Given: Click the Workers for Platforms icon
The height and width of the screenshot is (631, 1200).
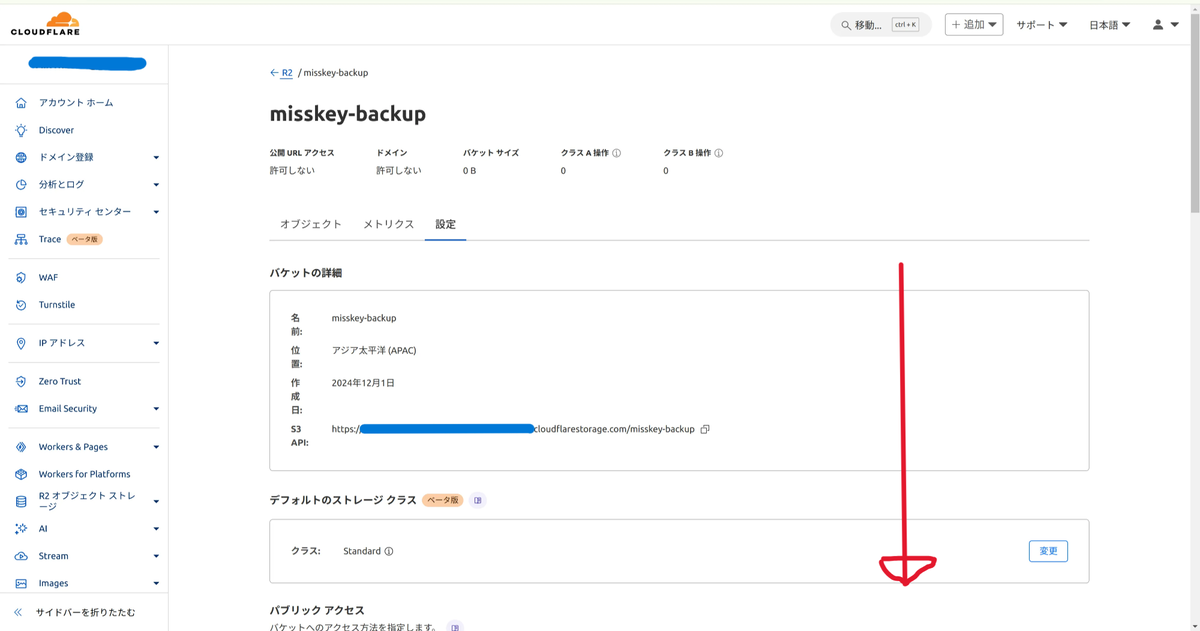Looking at the screenshot, I should 21,474.
